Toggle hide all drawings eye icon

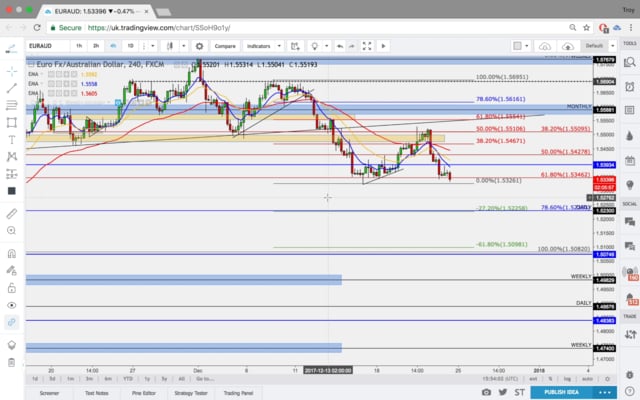(x=11, y=304)
